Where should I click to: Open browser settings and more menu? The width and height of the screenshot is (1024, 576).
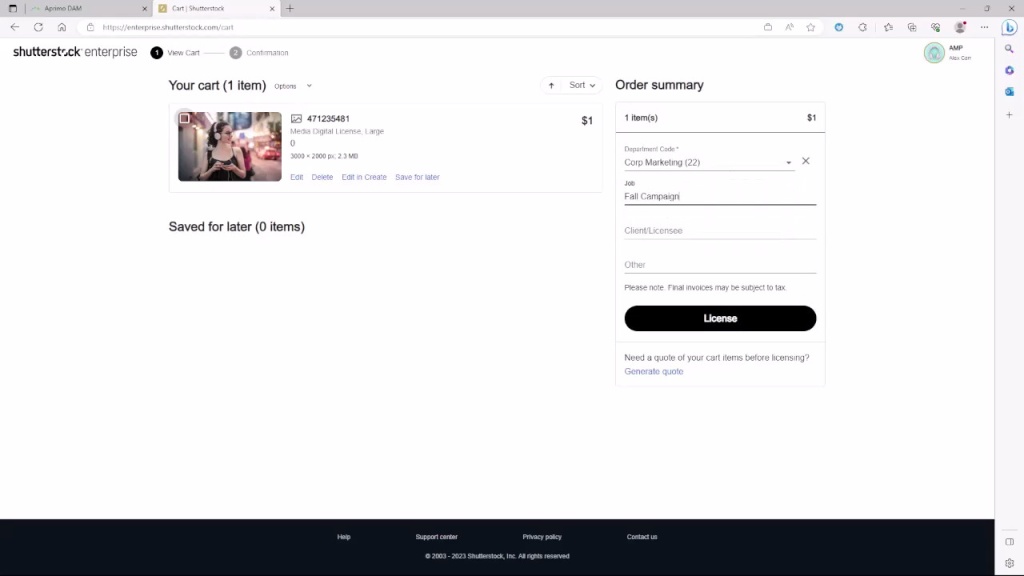pos(984,27)
